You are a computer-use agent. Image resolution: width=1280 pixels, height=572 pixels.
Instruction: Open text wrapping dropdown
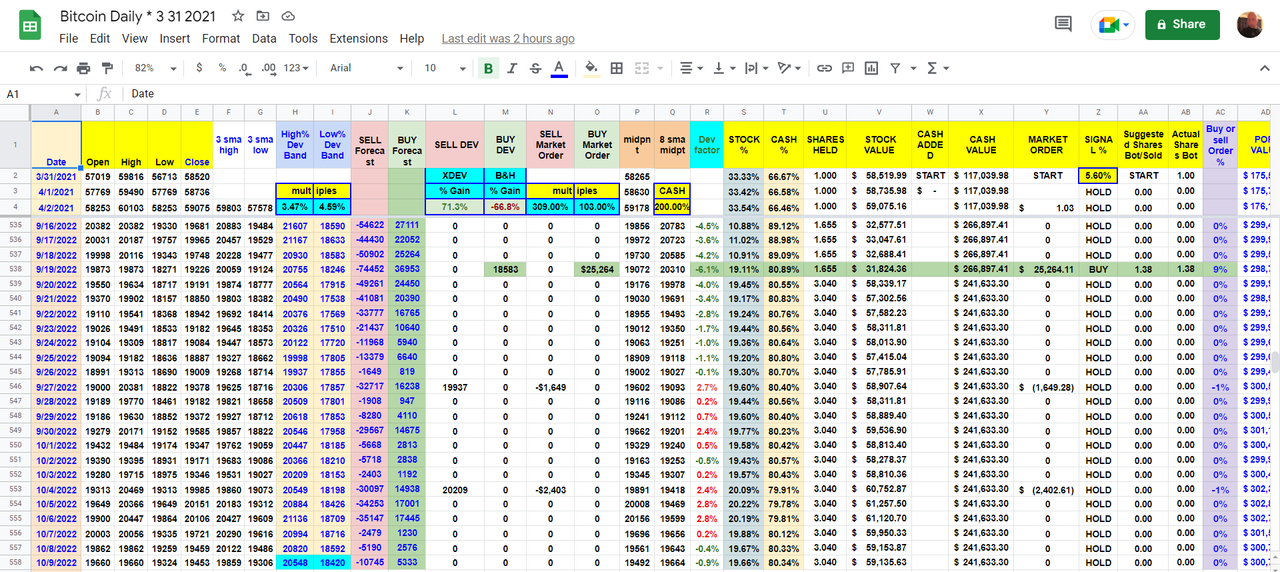755,68
